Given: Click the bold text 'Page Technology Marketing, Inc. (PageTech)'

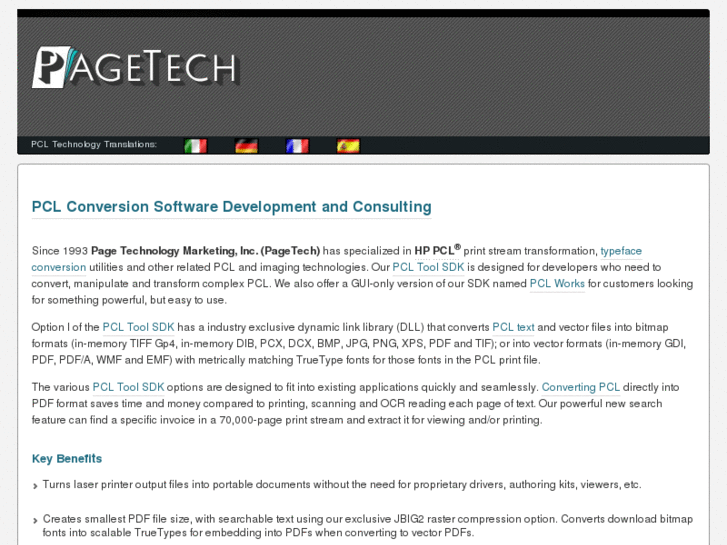Looking at the screenshot, I should pyautogui.click(x=205, y=251).
